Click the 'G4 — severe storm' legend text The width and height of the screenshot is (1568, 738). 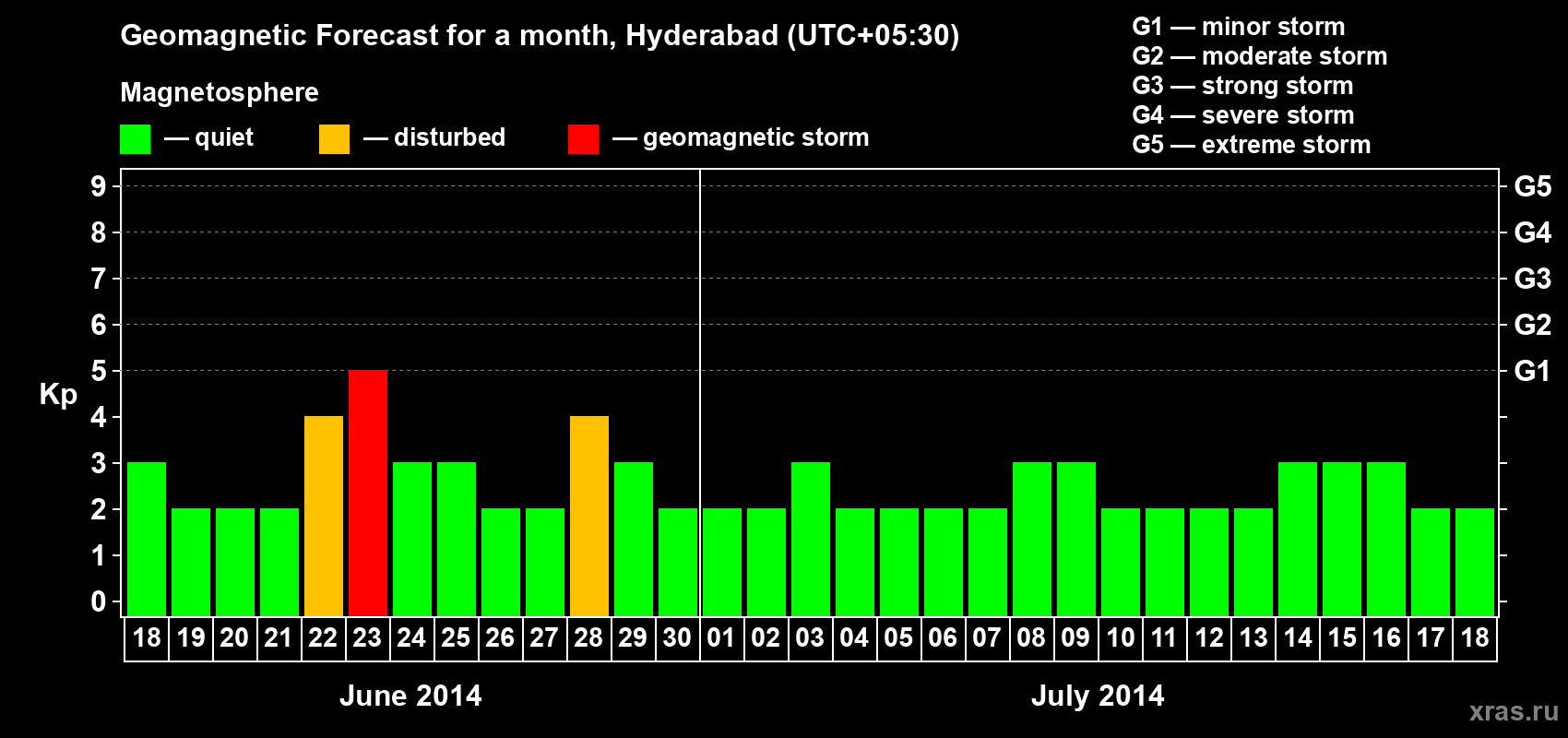(x=1243, y=115)
